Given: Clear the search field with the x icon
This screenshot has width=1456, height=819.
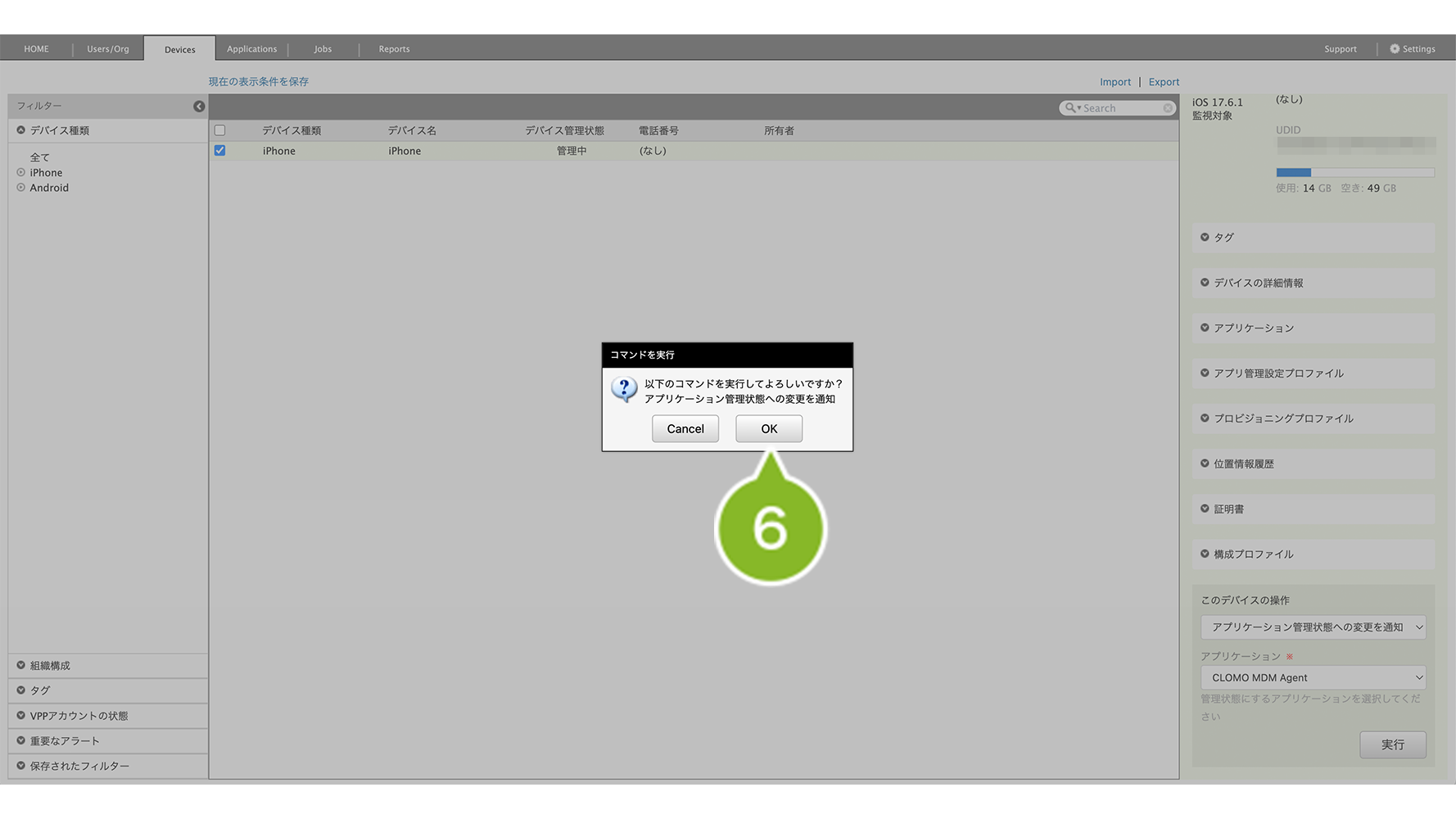Looking at the screenshot, I should [x=1168, y=108].
